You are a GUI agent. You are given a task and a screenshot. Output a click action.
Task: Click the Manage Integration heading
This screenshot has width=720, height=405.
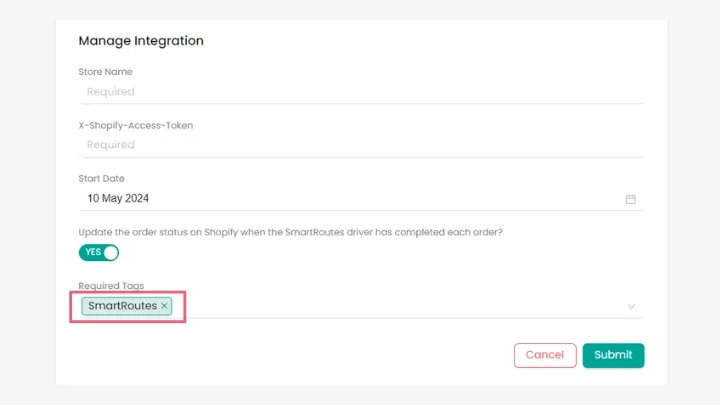pos(141,41)
